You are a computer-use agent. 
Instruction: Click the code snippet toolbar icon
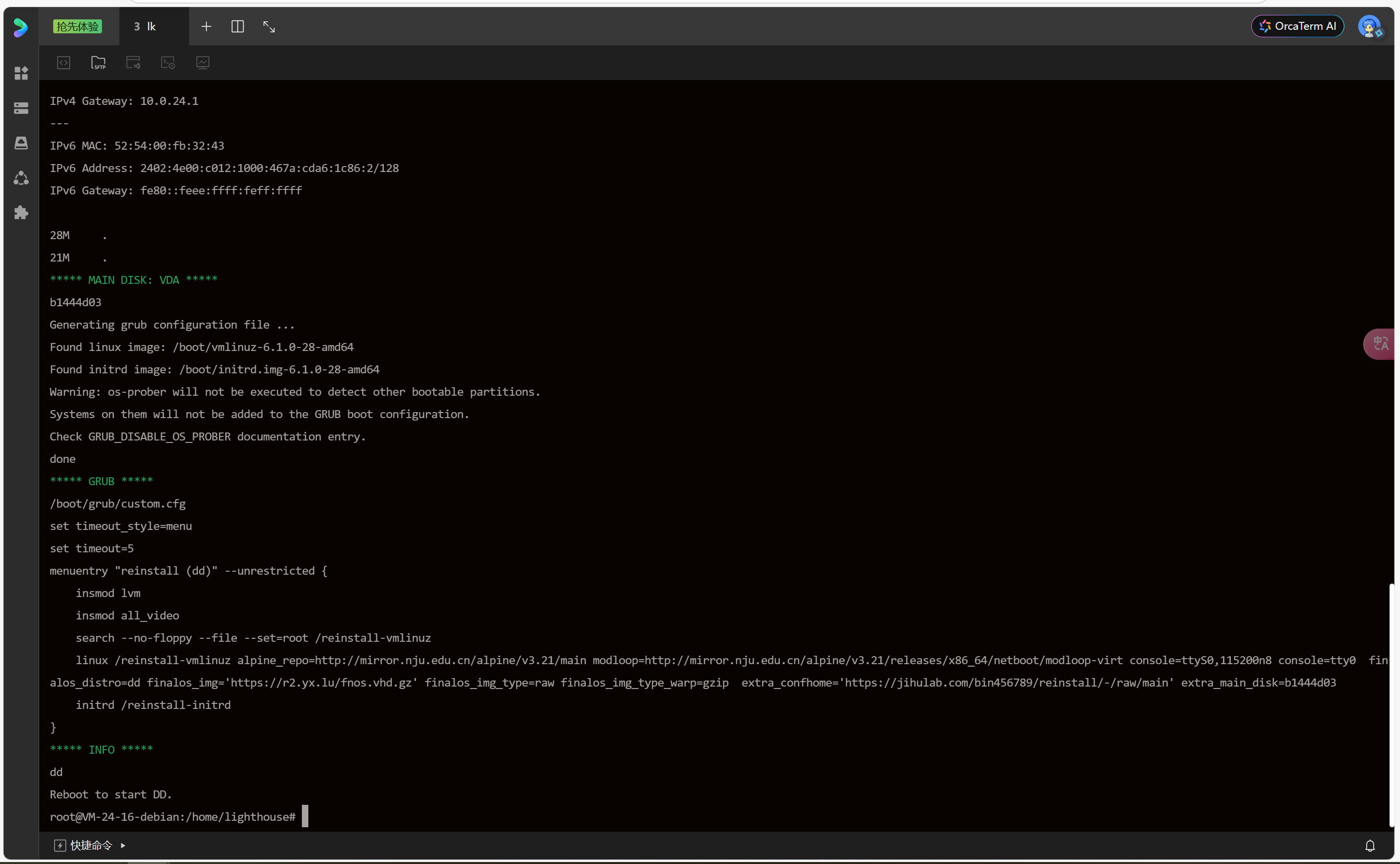tap(64, 62)
